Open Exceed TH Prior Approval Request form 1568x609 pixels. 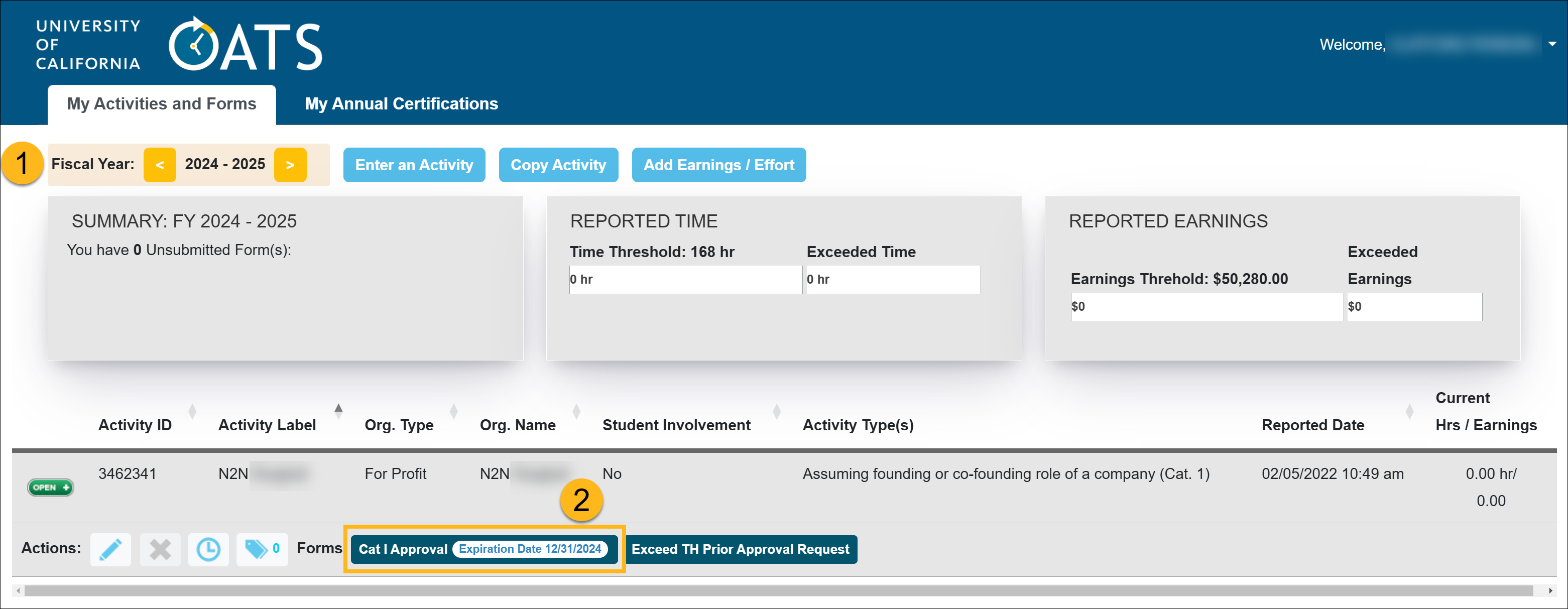(x=740, y=549)
